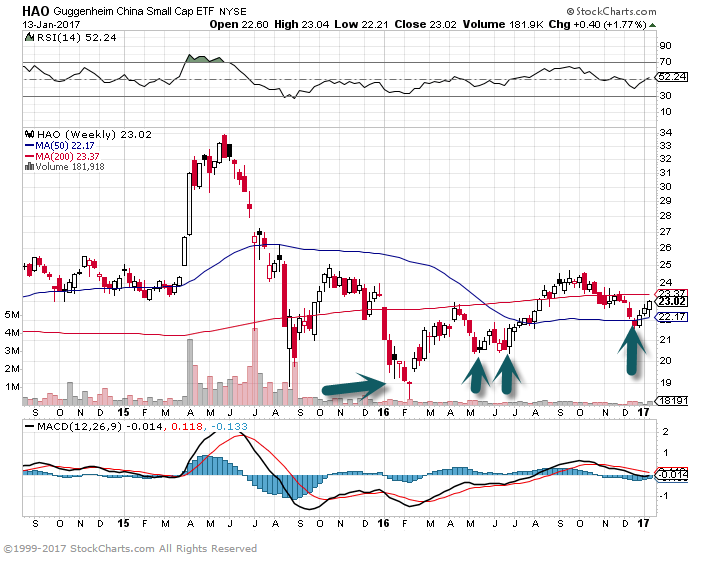This screenshot has height=571, width=717.
Task: Click the blue -0.133 MACD histogram value
Action: click(230, 427)
